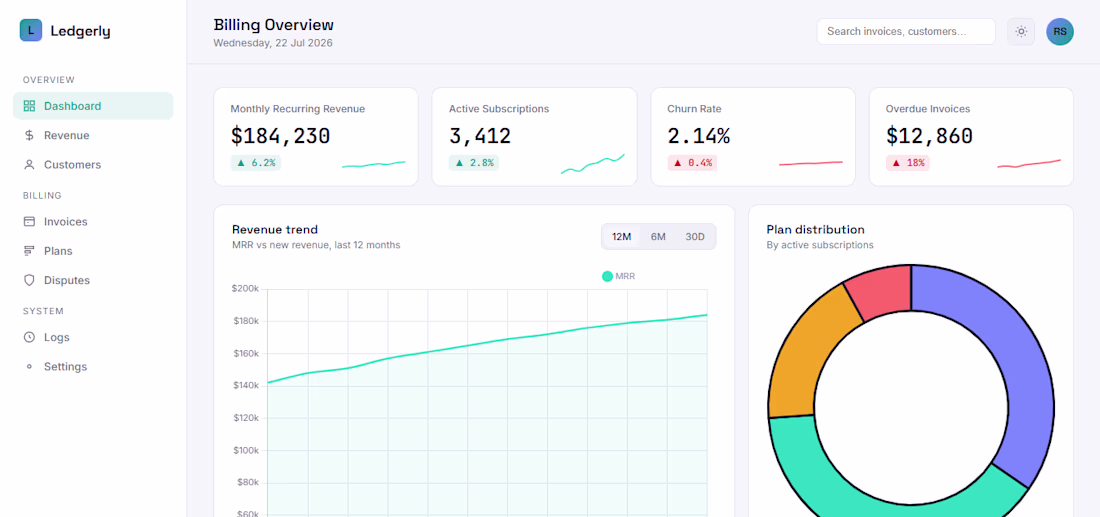Click the 6.2% increase badge
The image size is (1100, 517).
pyautogui.click(x=256, y=163)
